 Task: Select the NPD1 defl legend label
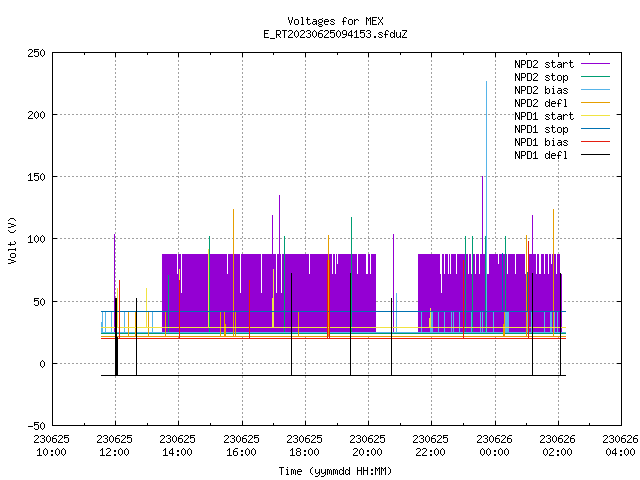pos(541,155)
